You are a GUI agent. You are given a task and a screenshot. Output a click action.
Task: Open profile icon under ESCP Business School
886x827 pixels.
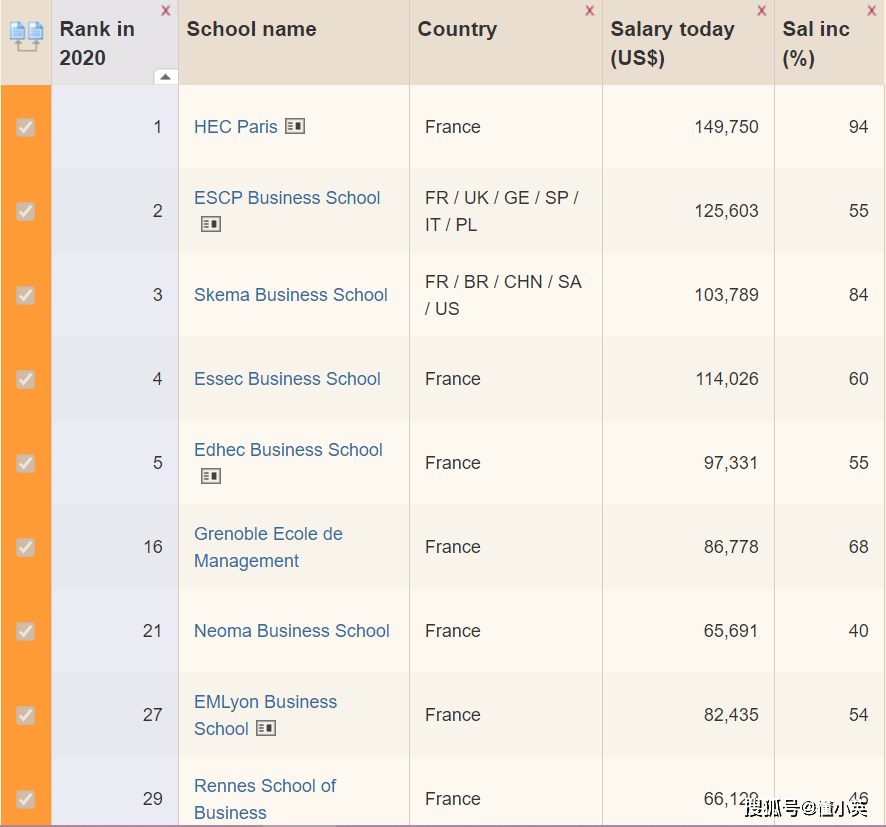pyautogui.click(x=210, y=224)
